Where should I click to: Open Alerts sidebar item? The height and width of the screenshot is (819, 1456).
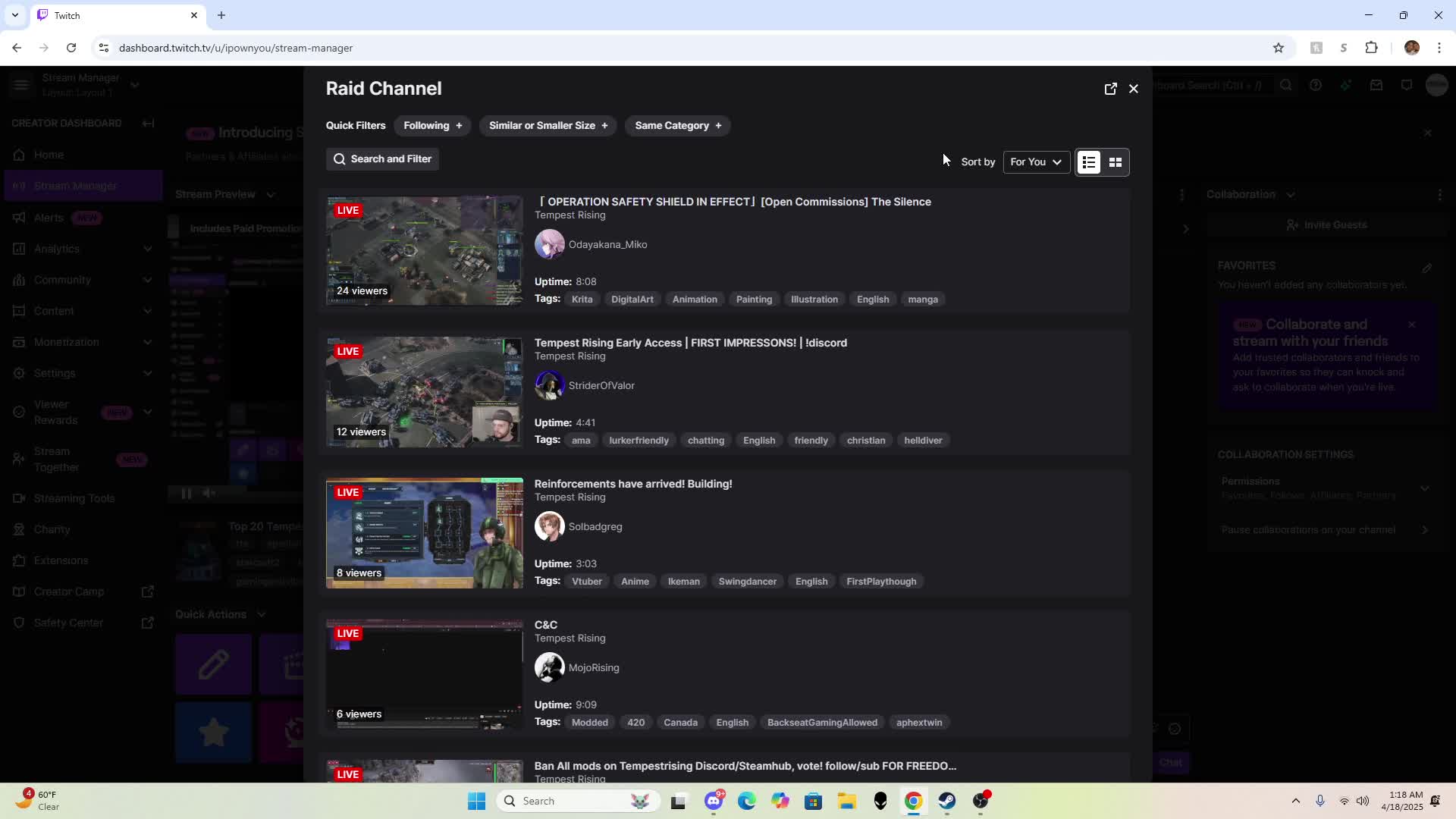pyautogui.click(x=83, y=218)
